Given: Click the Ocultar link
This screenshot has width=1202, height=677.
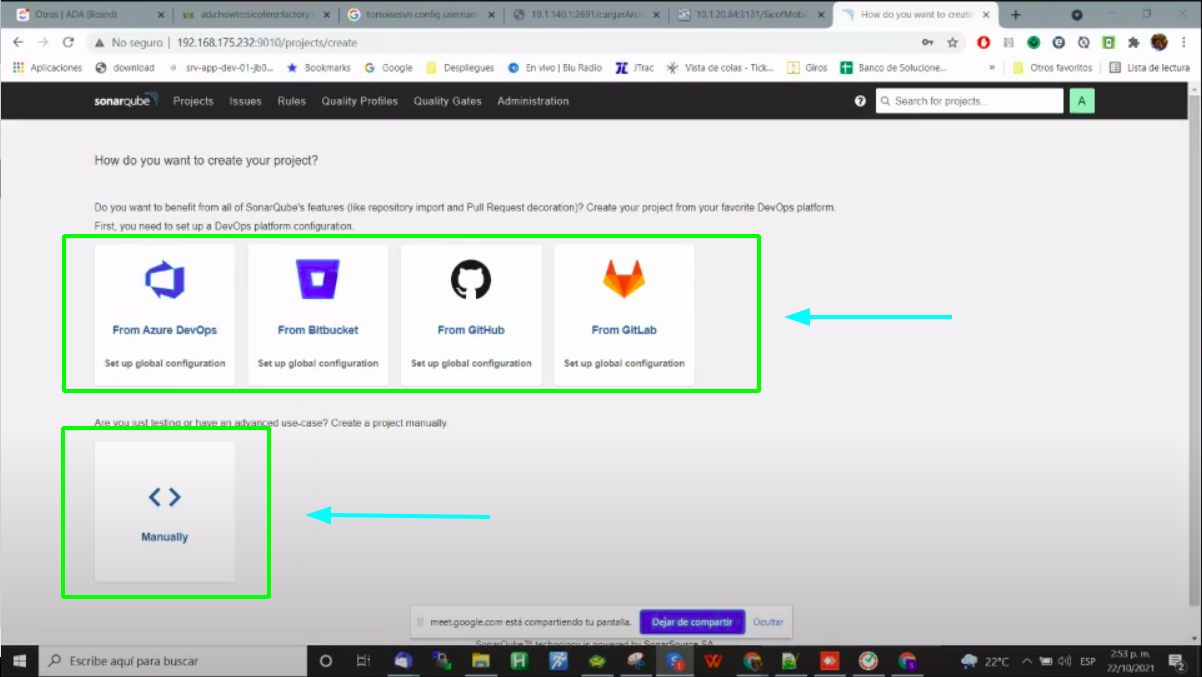Looking at the screenshot, I should pyautogui.click(x=768, y=621).
